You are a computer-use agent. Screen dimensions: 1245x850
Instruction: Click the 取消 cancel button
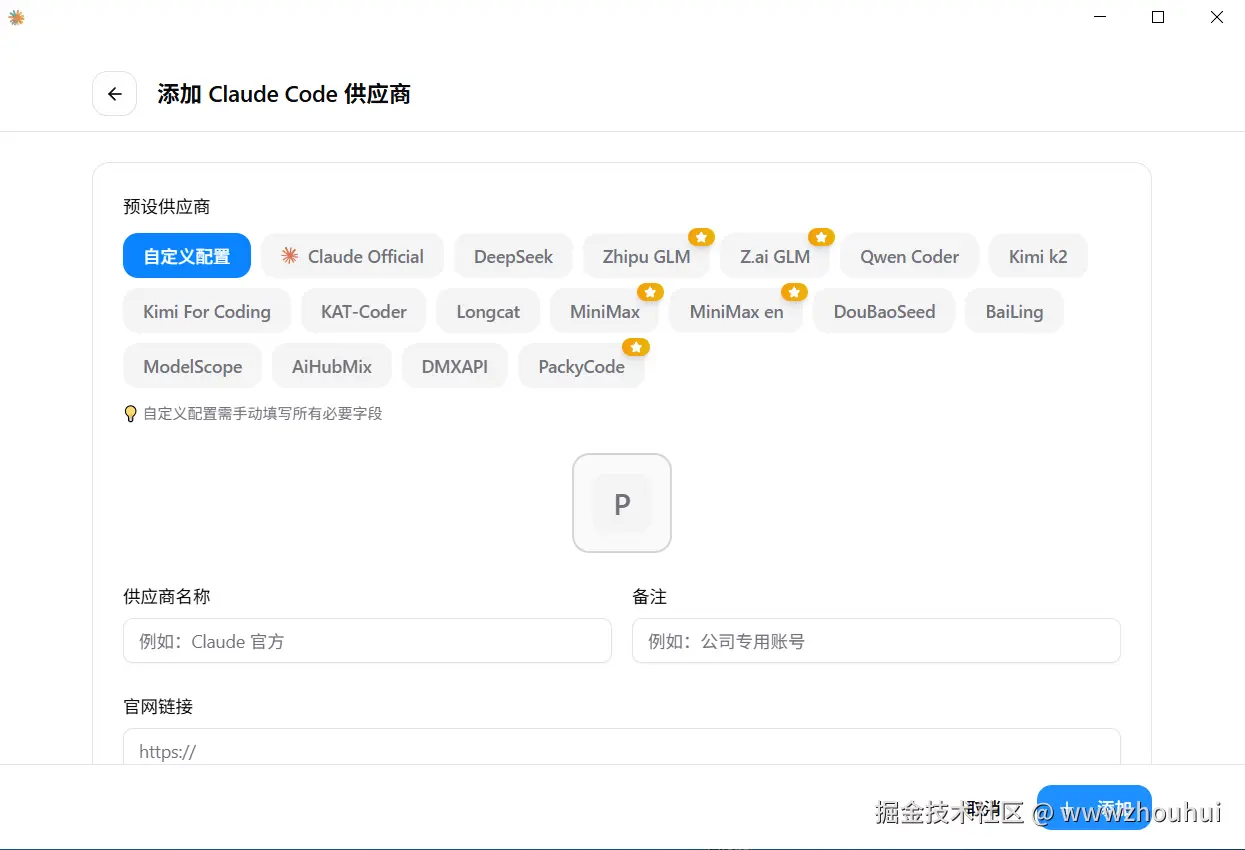(x=984, y=808)
